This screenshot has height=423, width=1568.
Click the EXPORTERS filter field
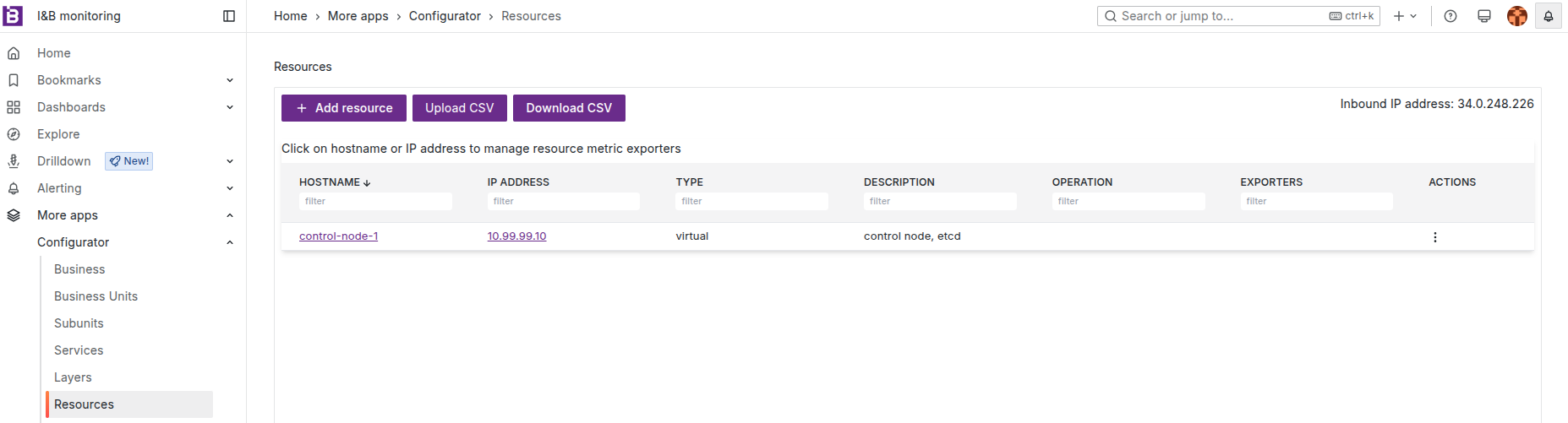pyautogui.click(x=1317, y=201)
